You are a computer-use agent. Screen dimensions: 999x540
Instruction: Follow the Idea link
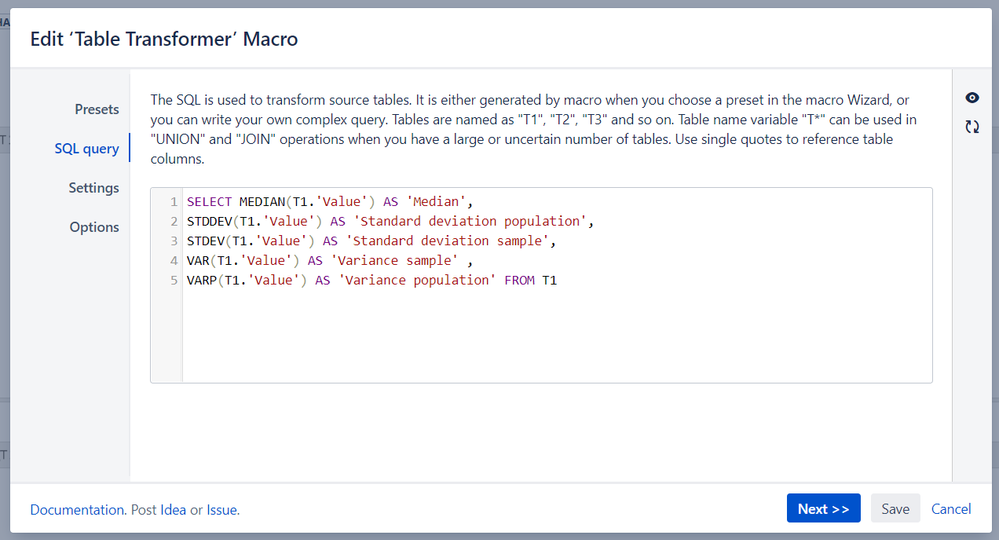point(173,510)
